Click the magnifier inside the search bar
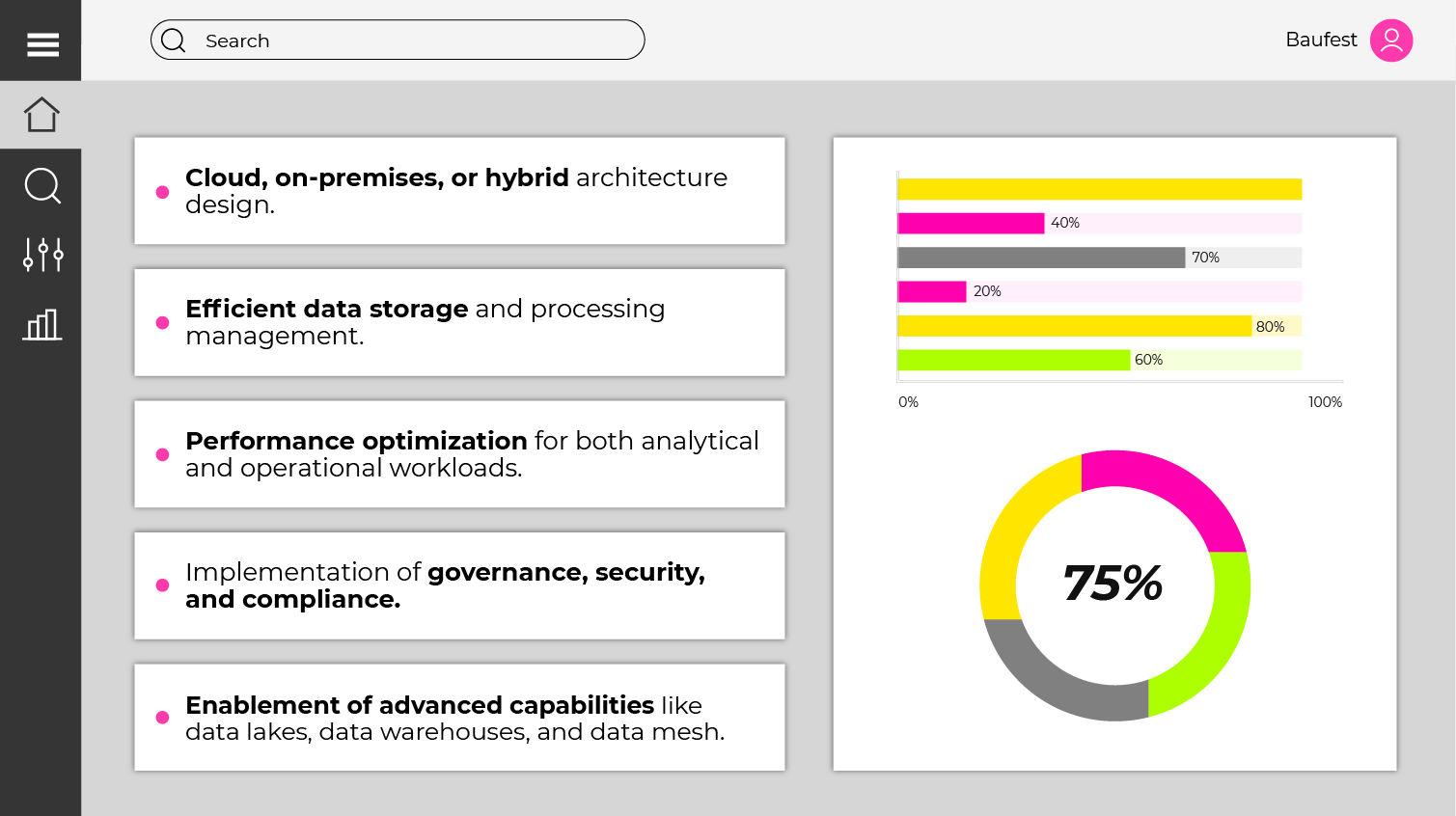 coord(174,41)
